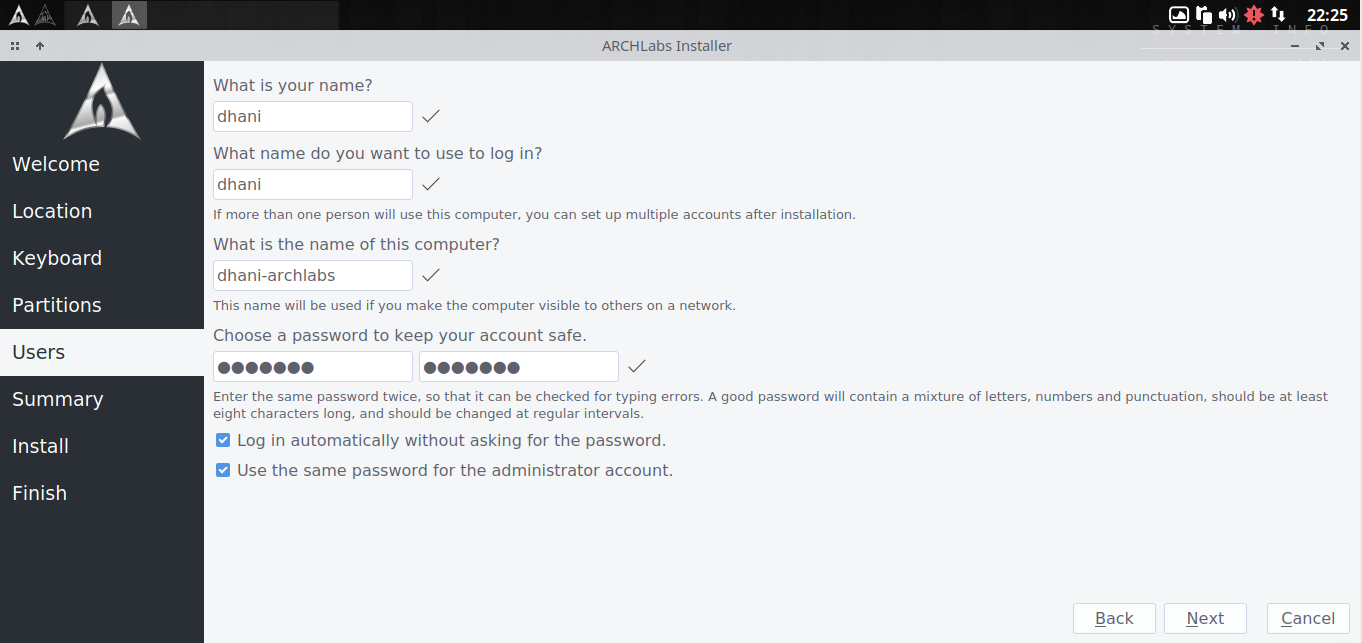Click the screenshot image tray icon
The width and height of the screenshot is (1362, 643).
1179,15
